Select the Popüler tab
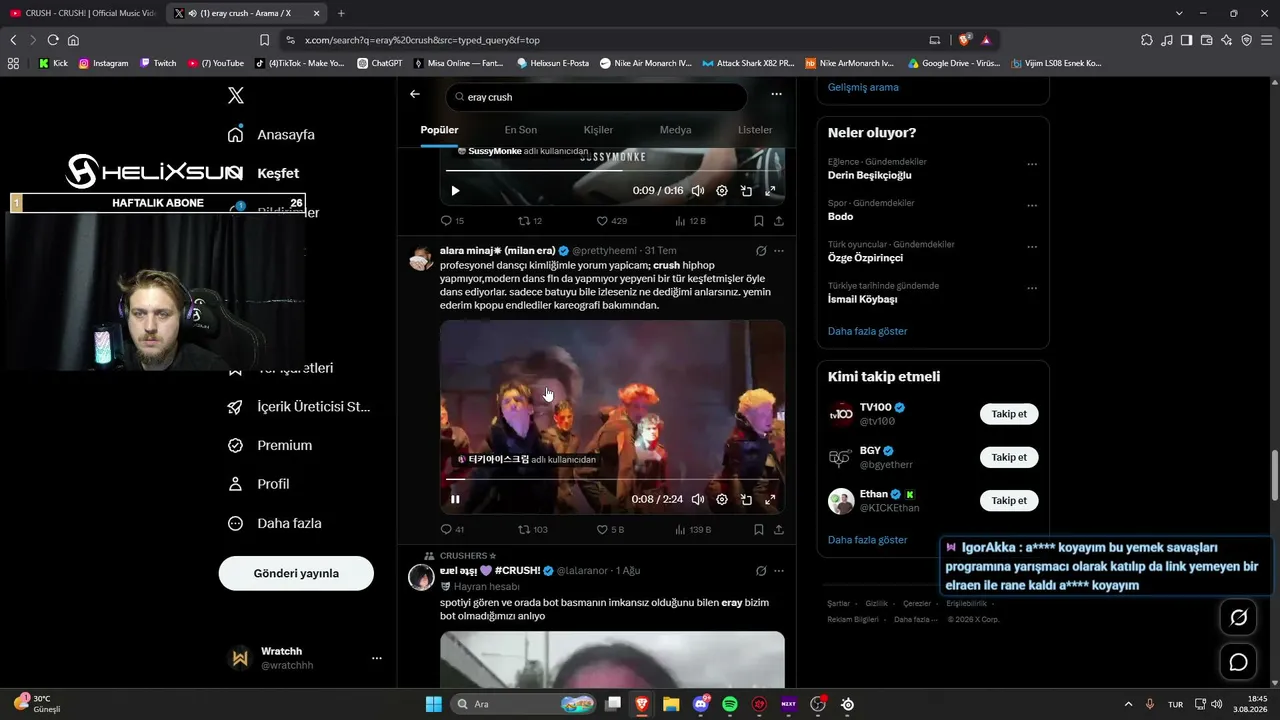1280x720 pixels. pyautogui.click(x=439, y=130)
